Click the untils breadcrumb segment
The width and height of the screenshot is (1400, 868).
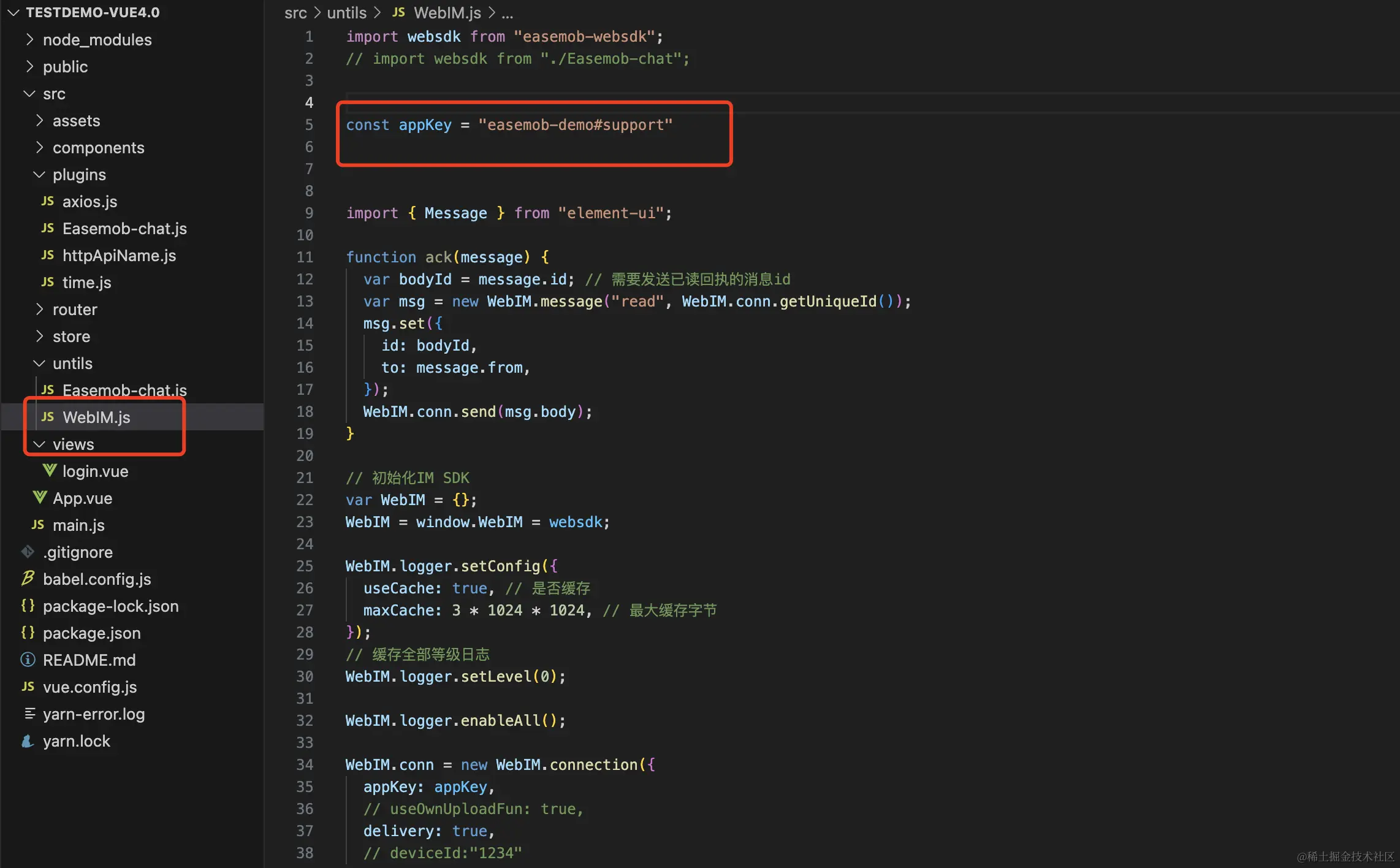346,12
